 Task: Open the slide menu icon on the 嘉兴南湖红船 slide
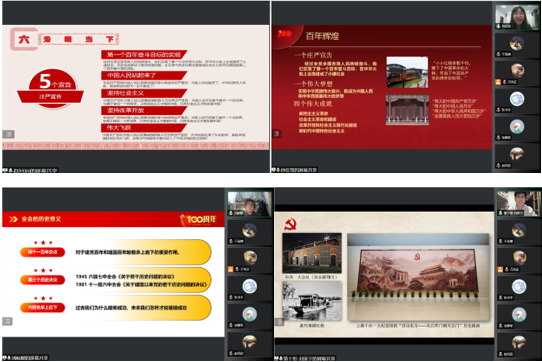279,322
